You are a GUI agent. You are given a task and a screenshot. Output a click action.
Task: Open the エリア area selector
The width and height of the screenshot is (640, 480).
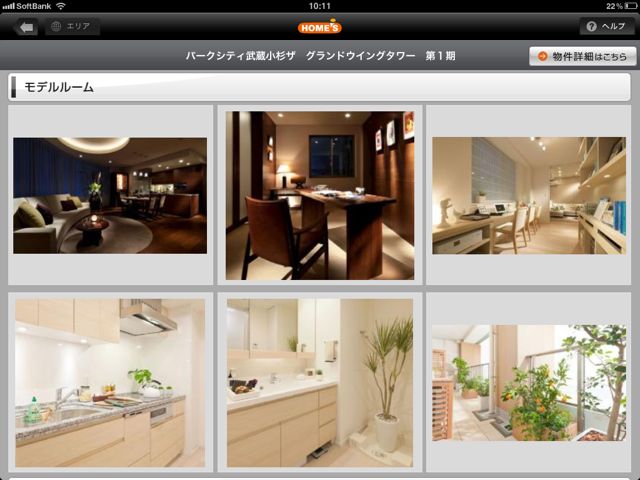72,27
